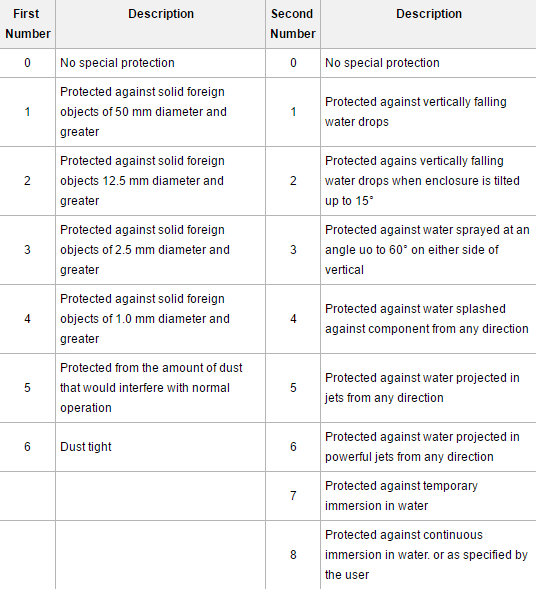Select the 12.5 mm diameter description
This screenshot has width=536, height=589.
tap(142, 181)
